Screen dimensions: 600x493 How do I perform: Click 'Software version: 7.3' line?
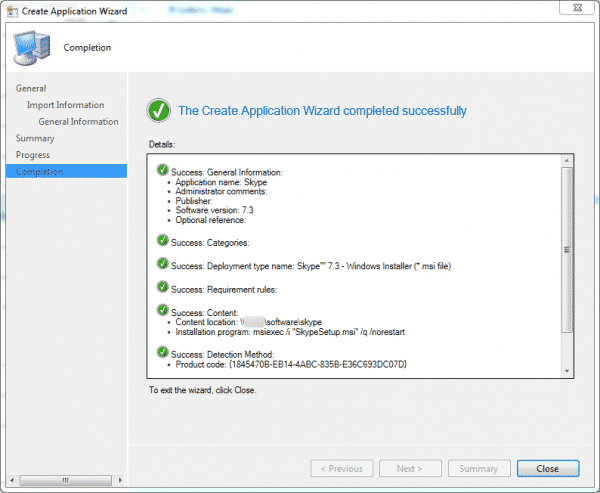pyautogui.click(x=214, y=210)
